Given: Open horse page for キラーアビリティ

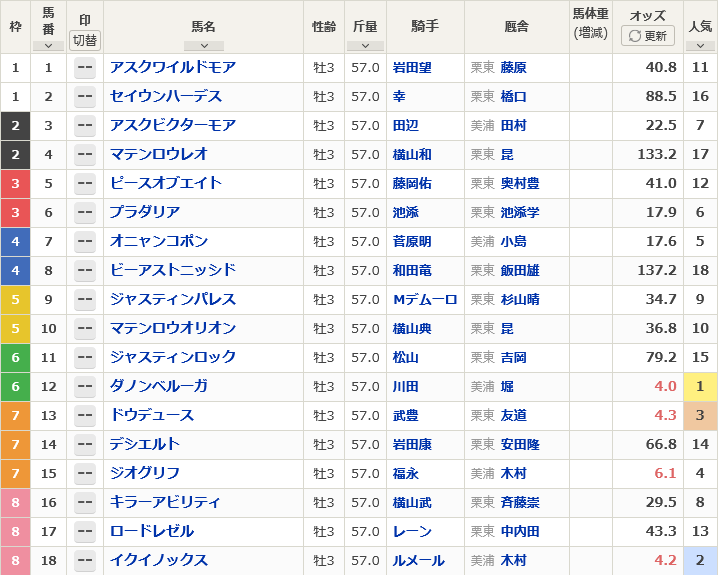Looking at the screenshot, I should (165, 502).
